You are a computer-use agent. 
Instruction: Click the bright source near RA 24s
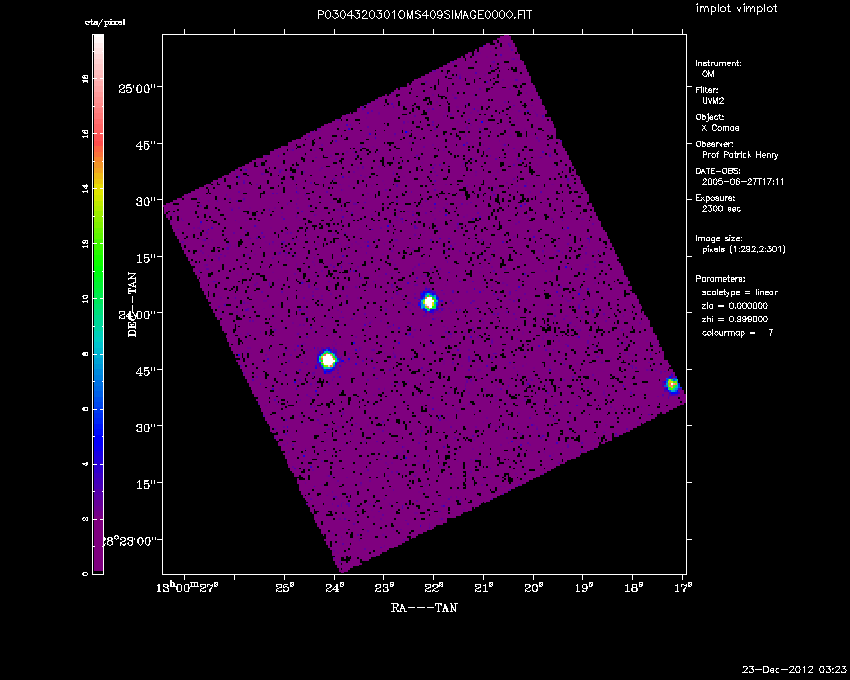327,360
